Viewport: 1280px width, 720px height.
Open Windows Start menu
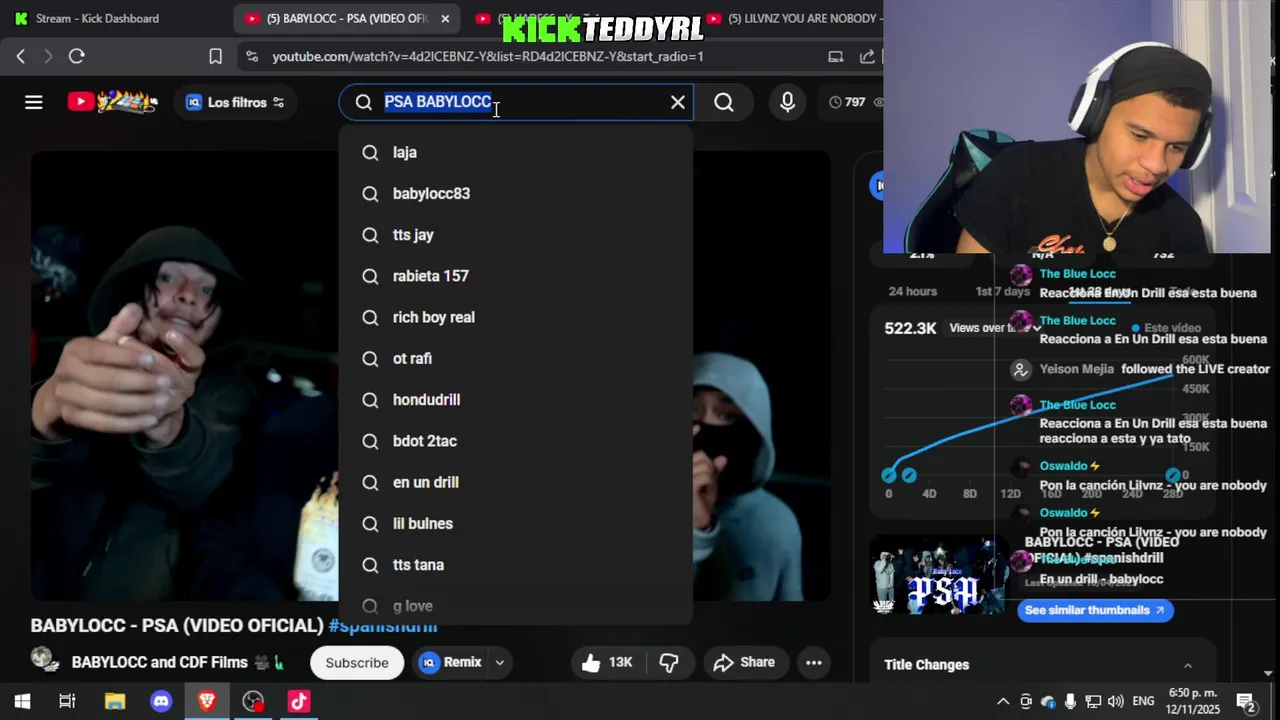22,701
